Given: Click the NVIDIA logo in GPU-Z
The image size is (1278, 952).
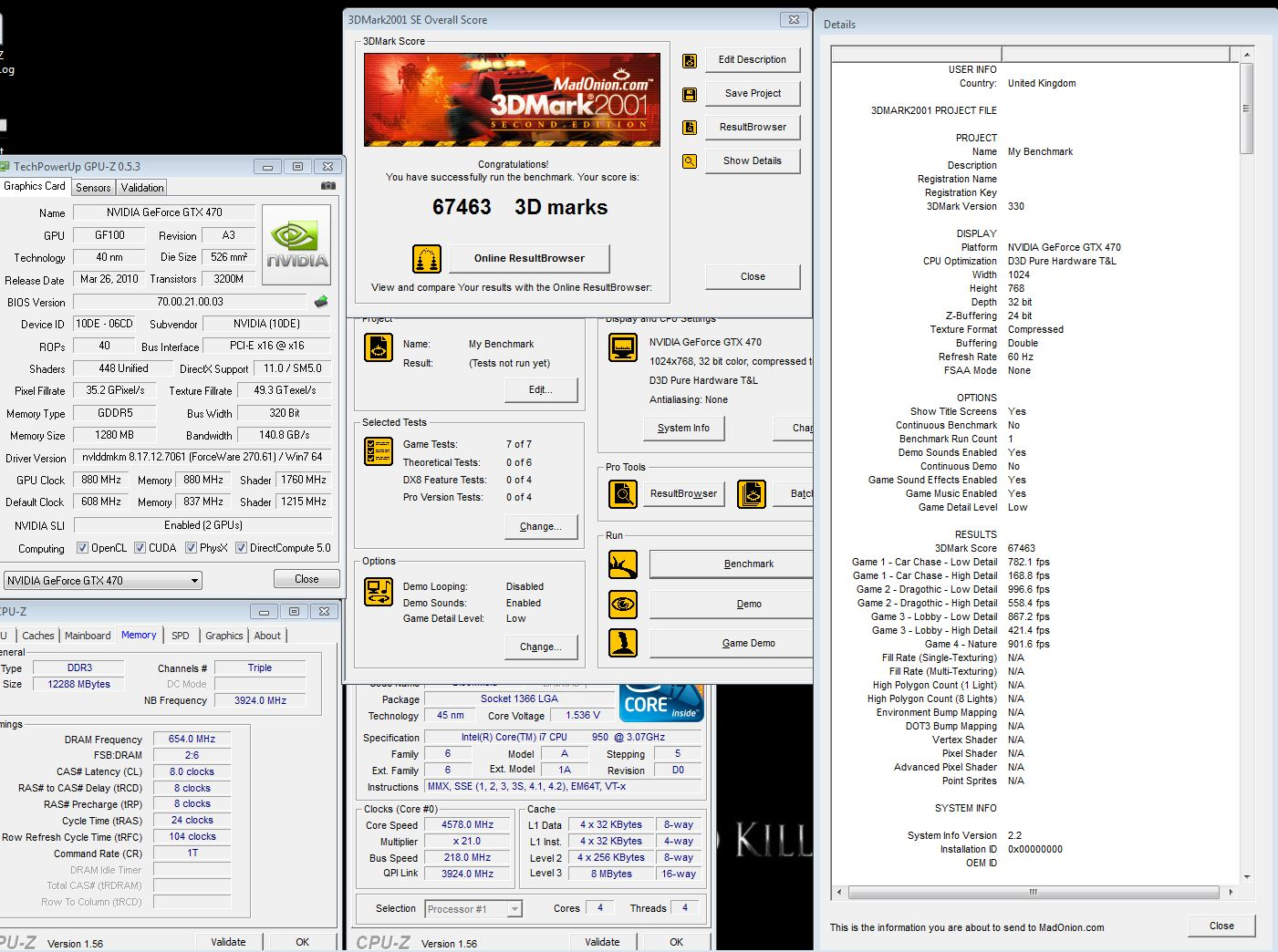Looking at the screenshot, I should (296, 244).
